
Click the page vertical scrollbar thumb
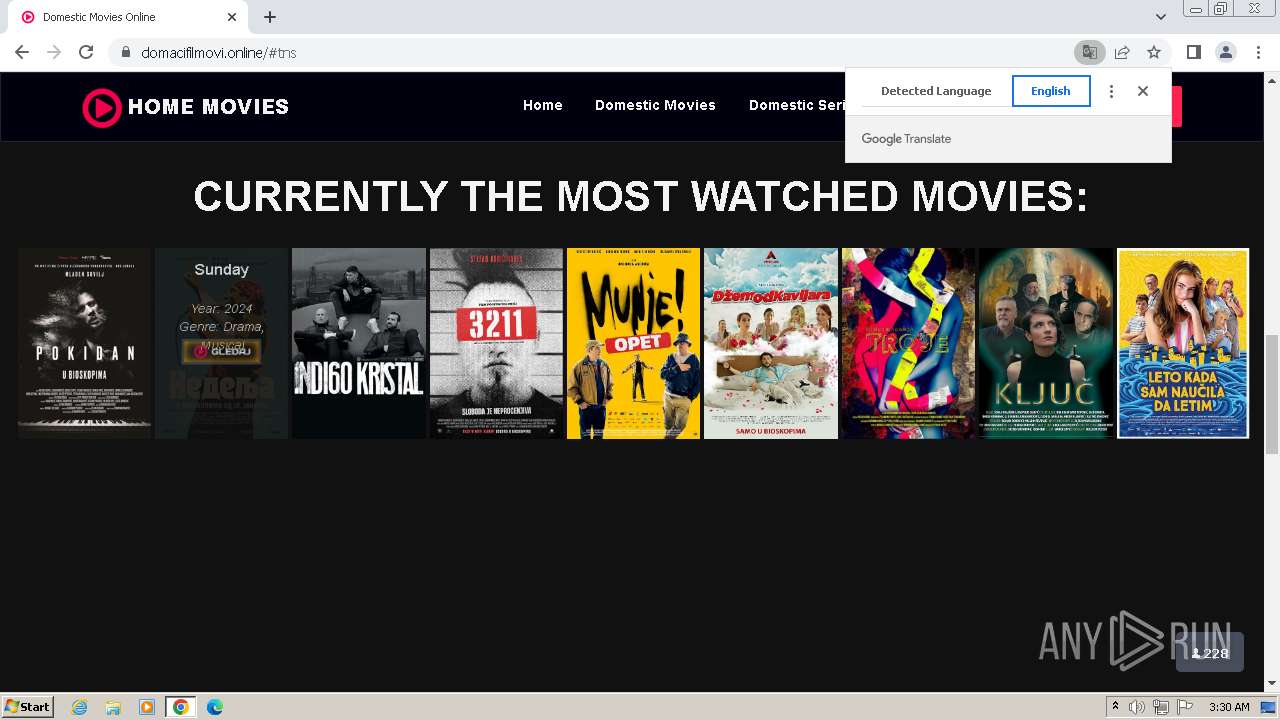coord(1272,394)
